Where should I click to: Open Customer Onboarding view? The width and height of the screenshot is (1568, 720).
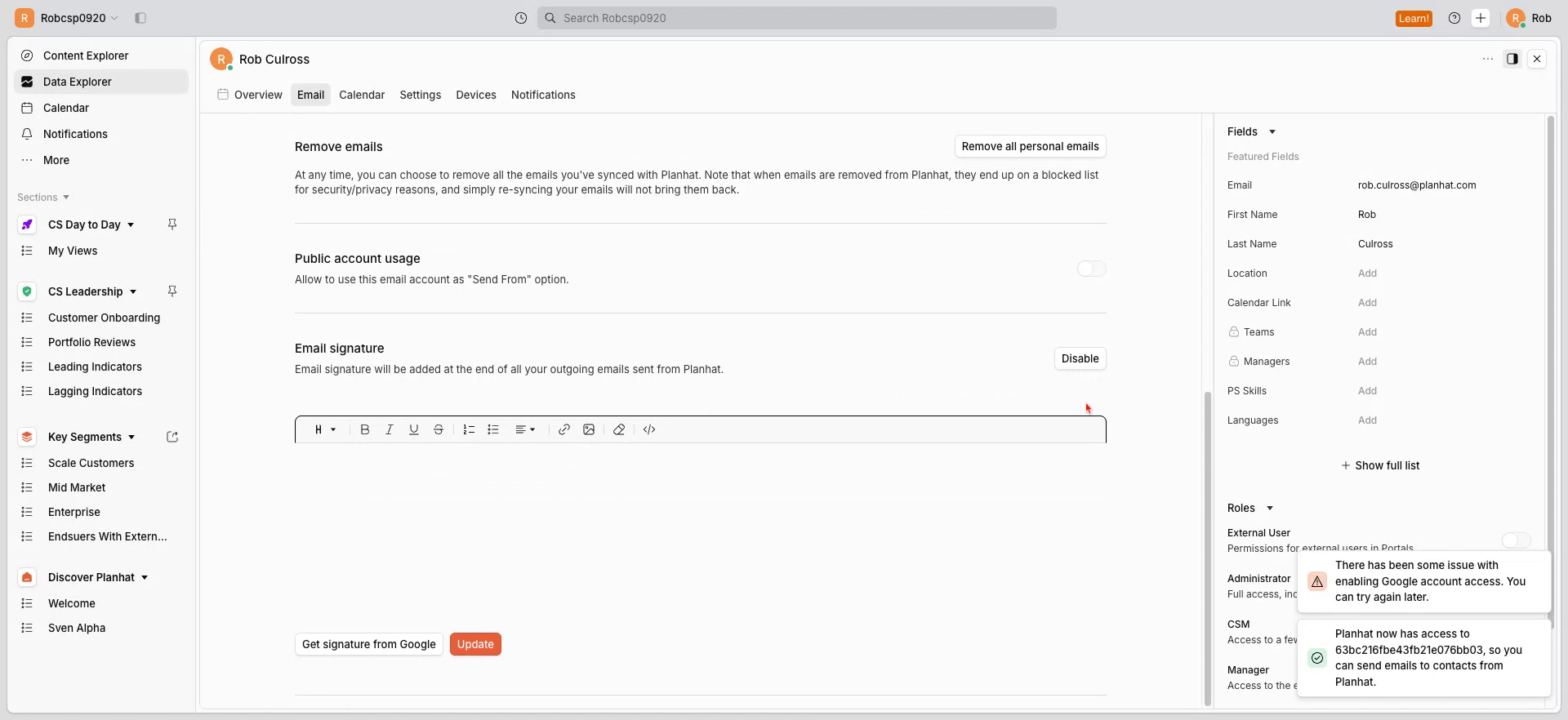click(x=104, y=318)
